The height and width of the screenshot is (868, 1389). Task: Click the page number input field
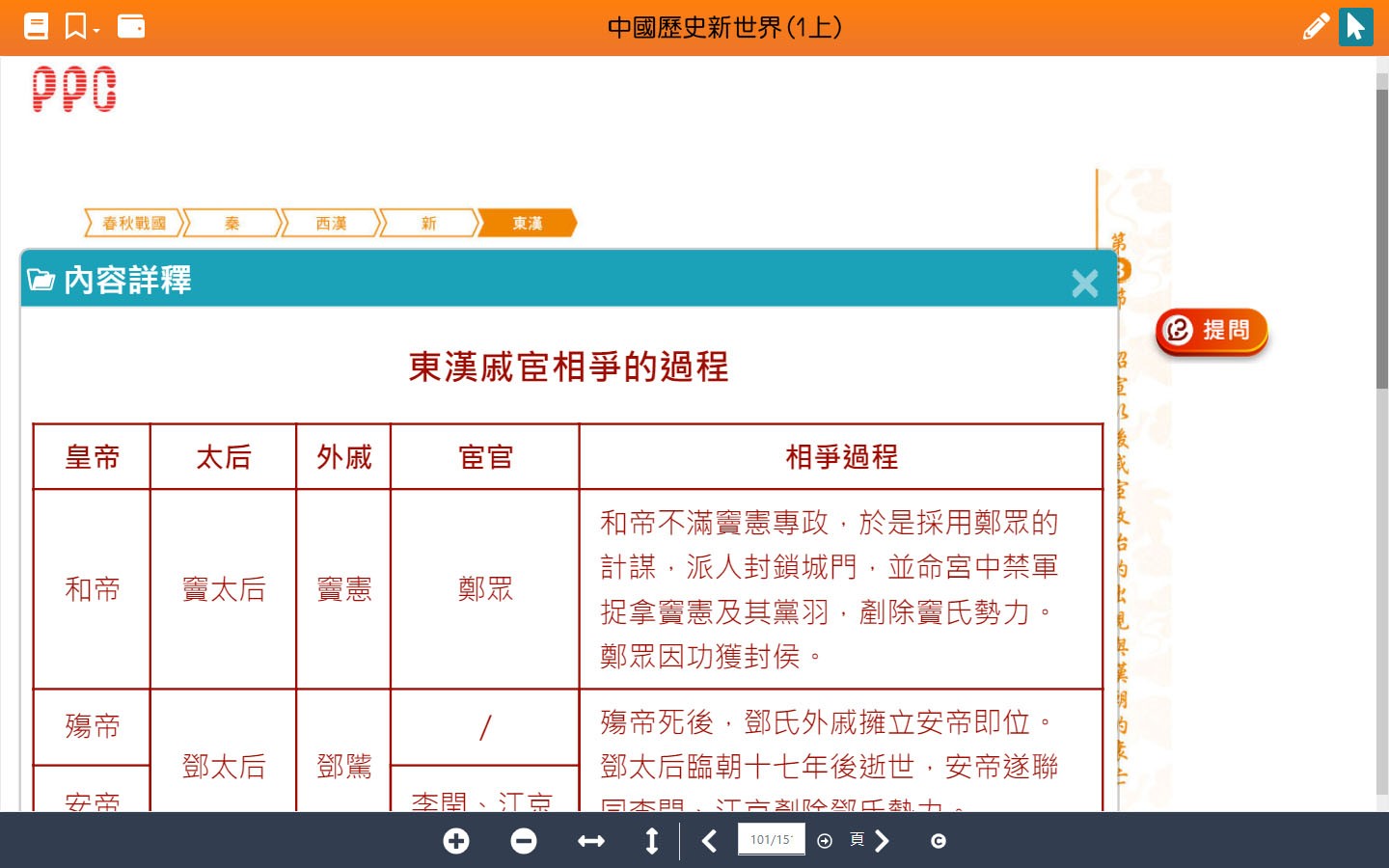point(771,840)
